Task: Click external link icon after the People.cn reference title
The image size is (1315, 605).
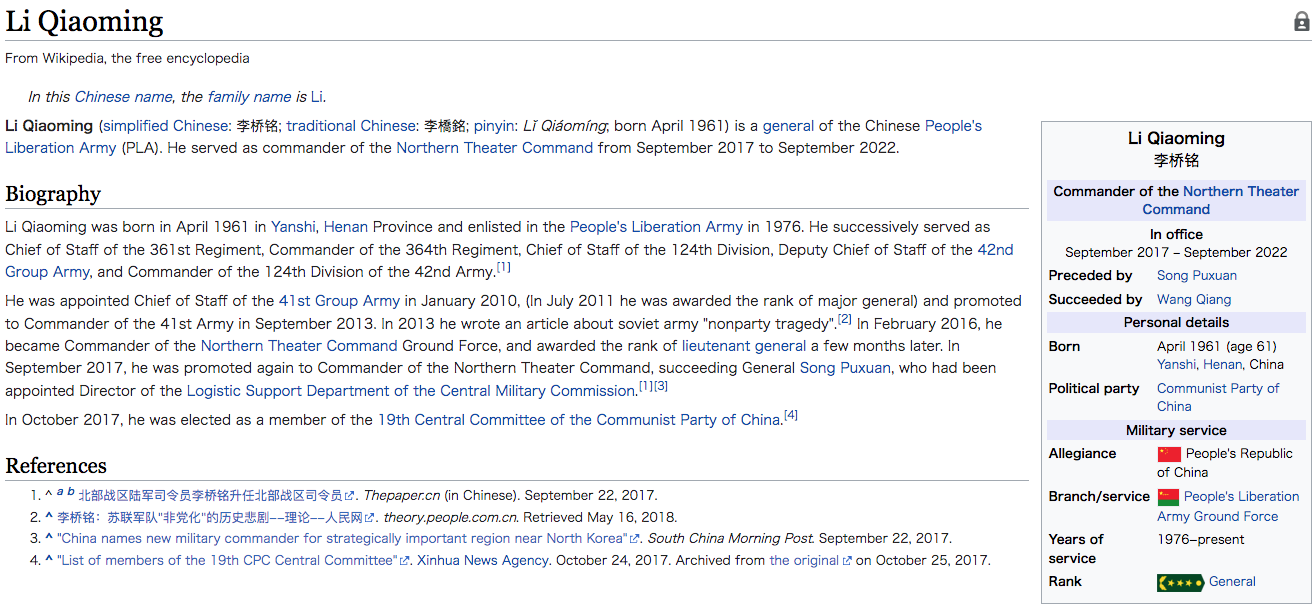Action: [370, 518]
